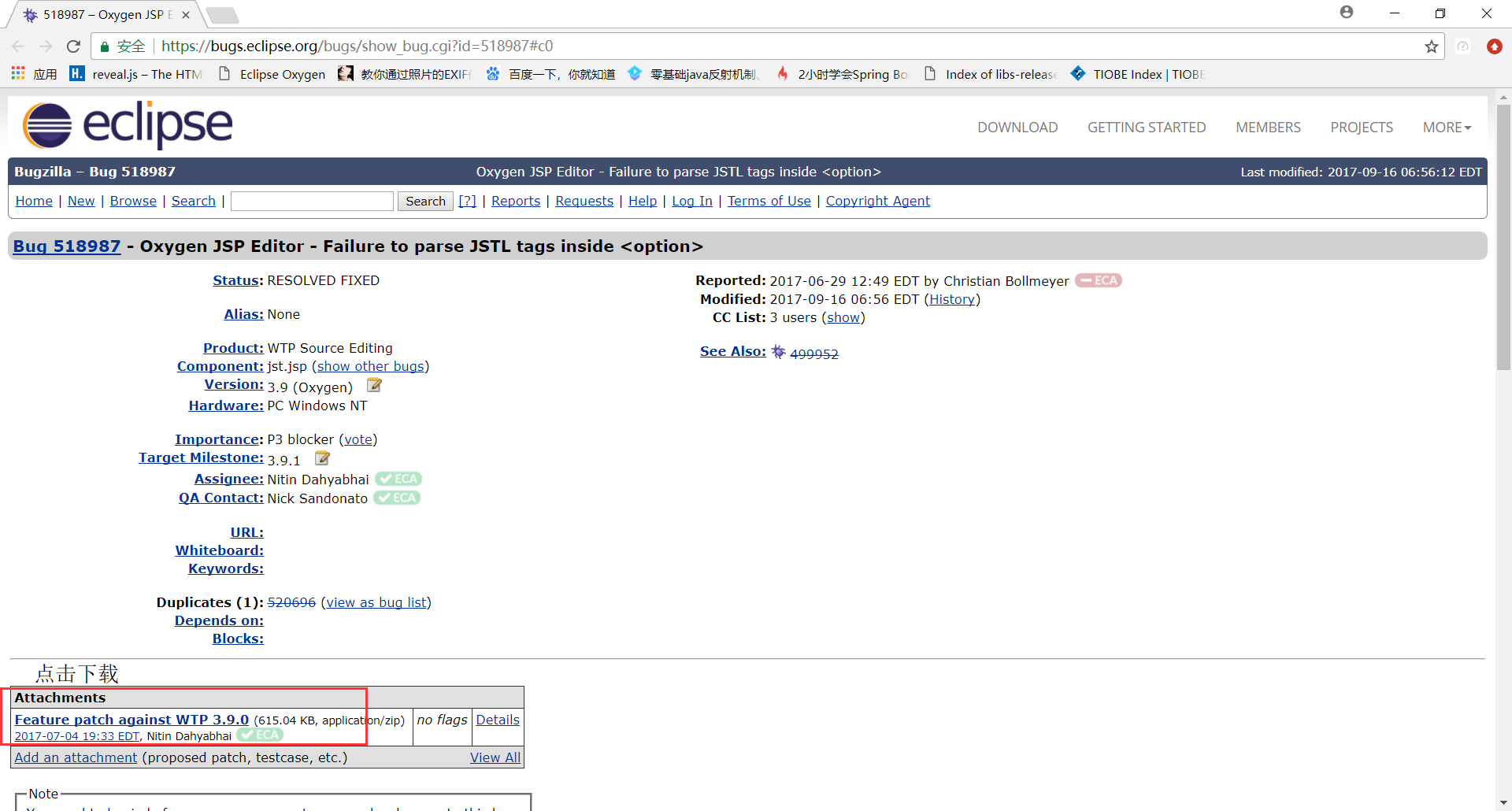Click the ECA badge next to Nick Sandonato
This screenshot has width=1512, height=811.
(x=397, y=498)
